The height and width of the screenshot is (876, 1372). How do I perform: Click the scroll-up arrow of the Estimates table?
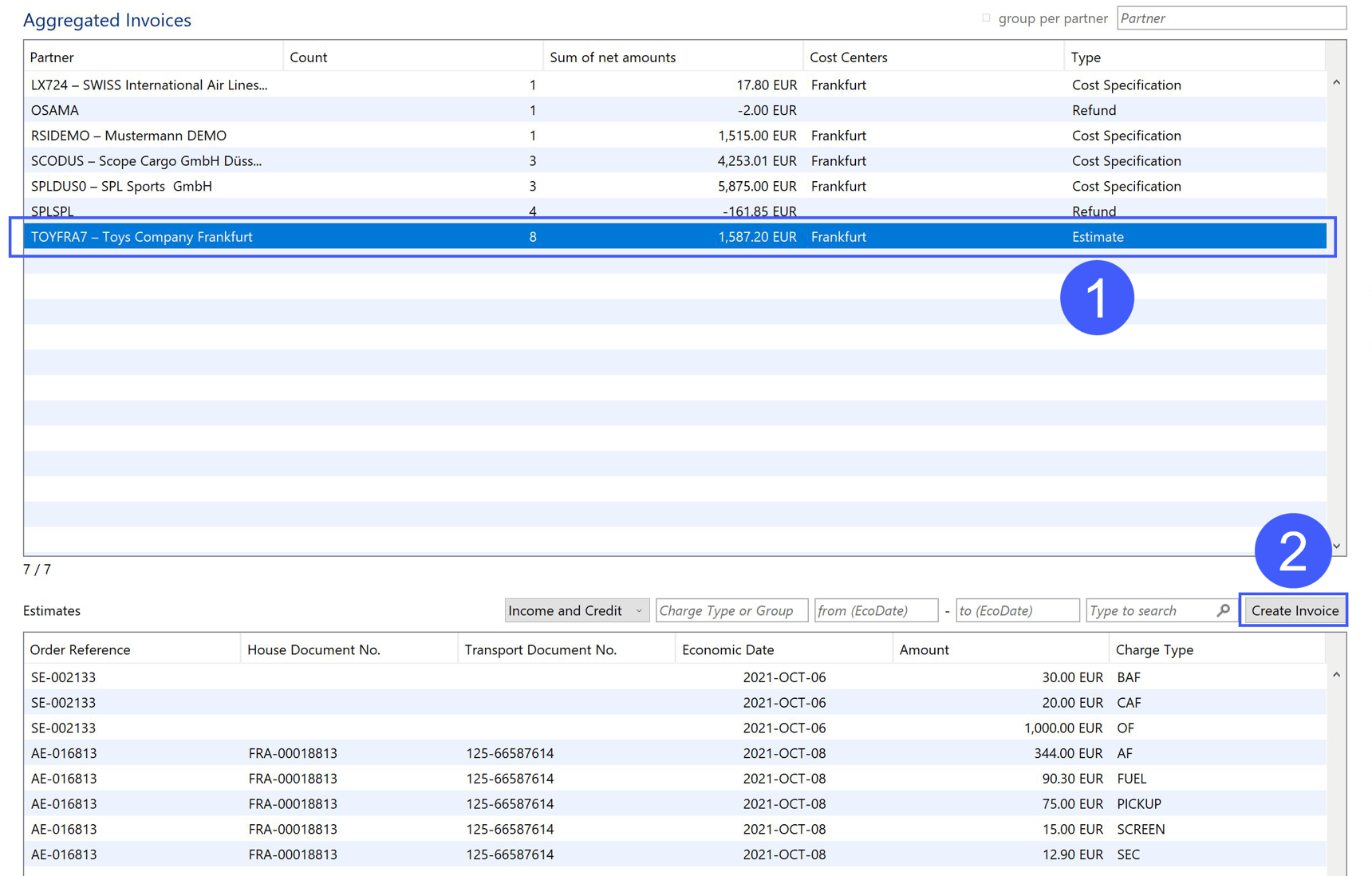[x=1335, y=674]
